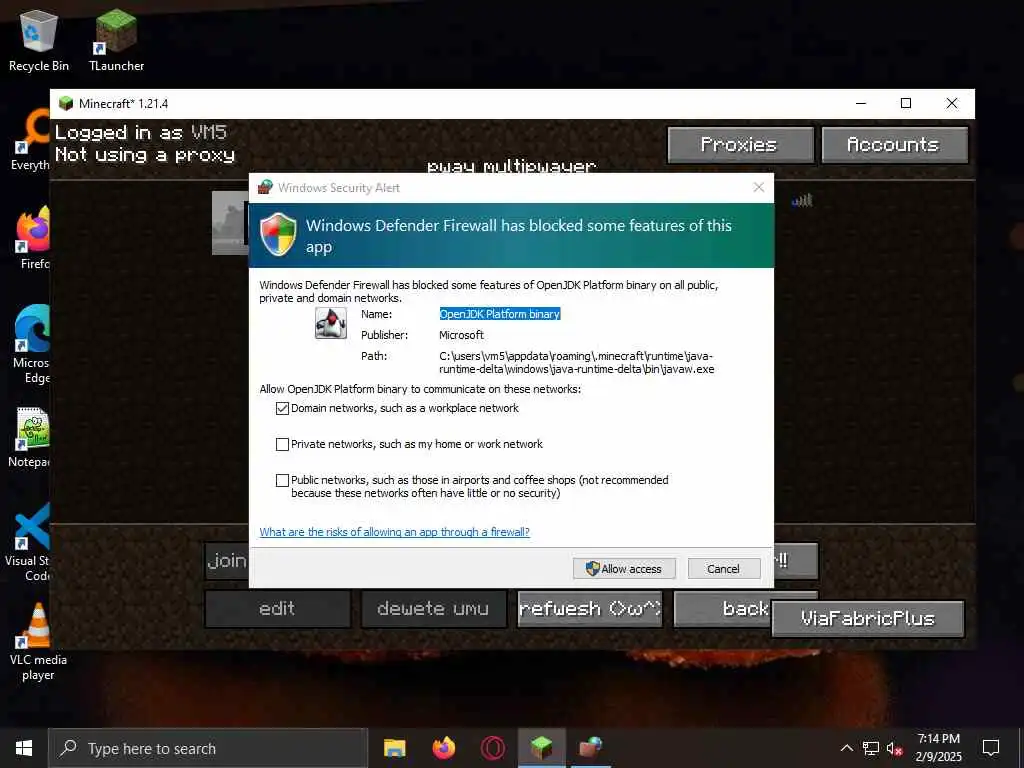1024x768 pixels.
Task: Click the Publisher value Microsoft
Action: (x=461, y=335)
